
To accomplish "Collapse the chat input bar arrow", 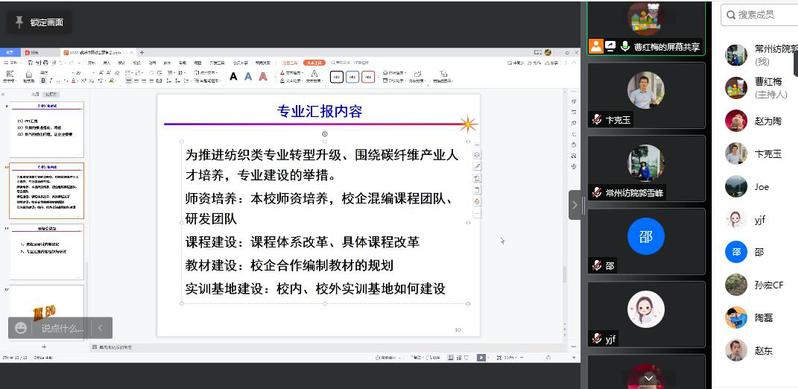I will pos(100,328).
